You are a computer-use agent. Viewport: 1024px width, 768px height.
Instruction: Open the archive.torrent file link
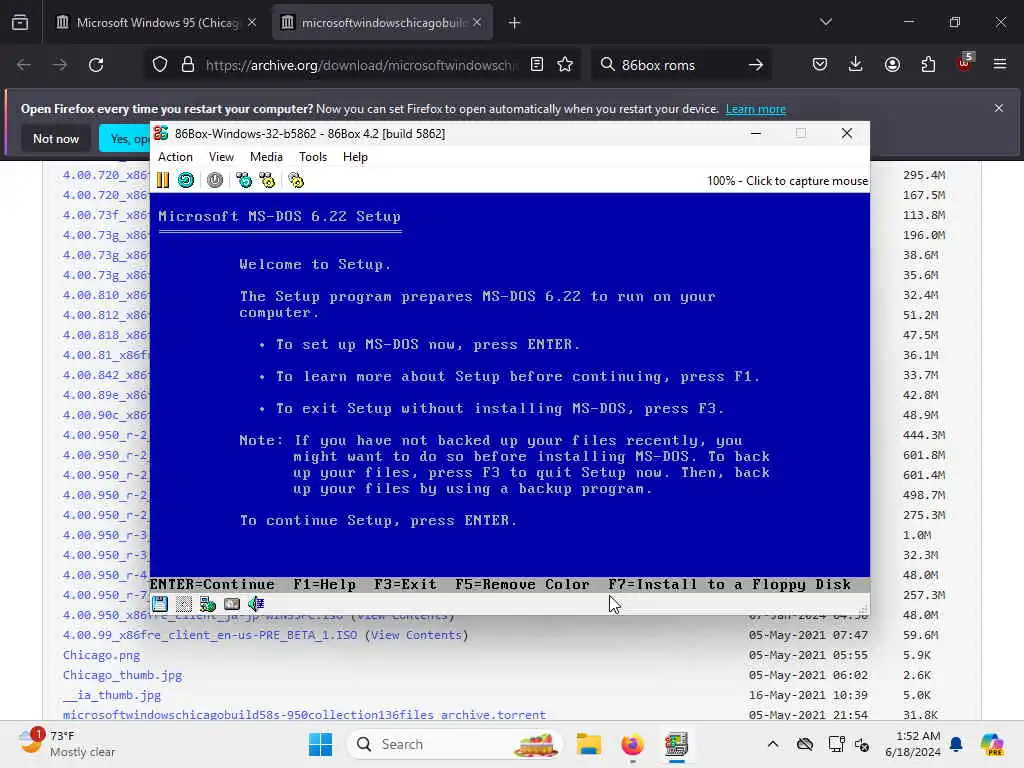click(304, 714)
